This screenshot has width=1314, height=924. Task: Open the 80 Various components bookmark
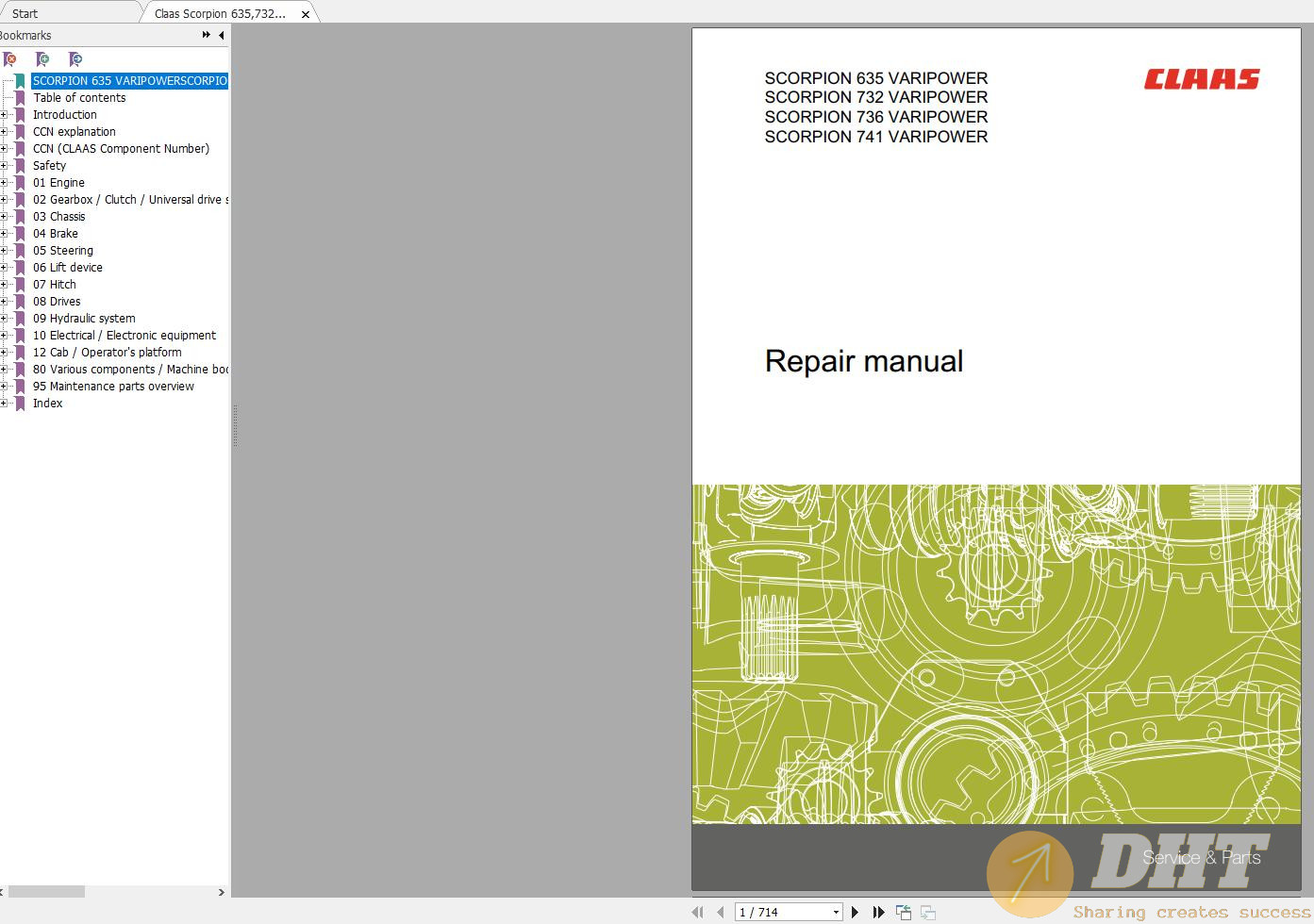[130, 370]
